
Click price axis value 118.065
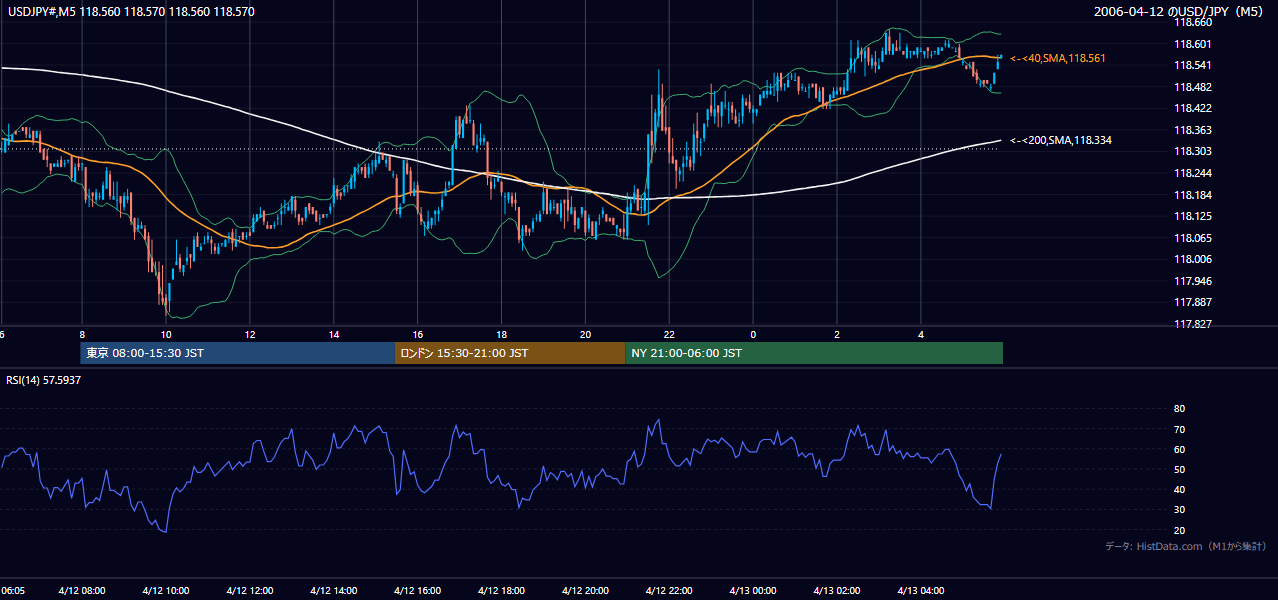click(1192, 238)
